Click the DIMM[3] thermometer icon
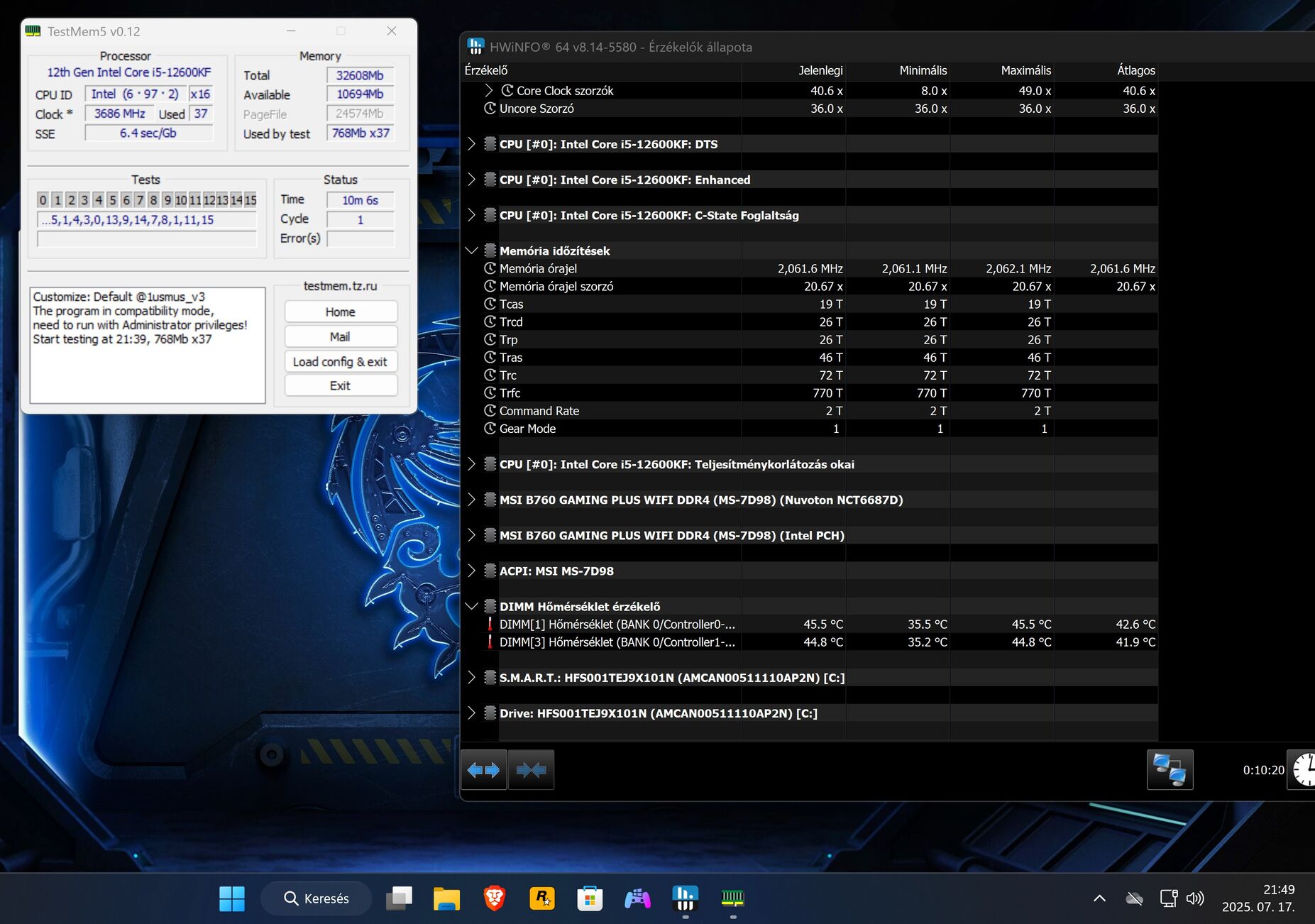1315x924 pixels. pos(490,642)
